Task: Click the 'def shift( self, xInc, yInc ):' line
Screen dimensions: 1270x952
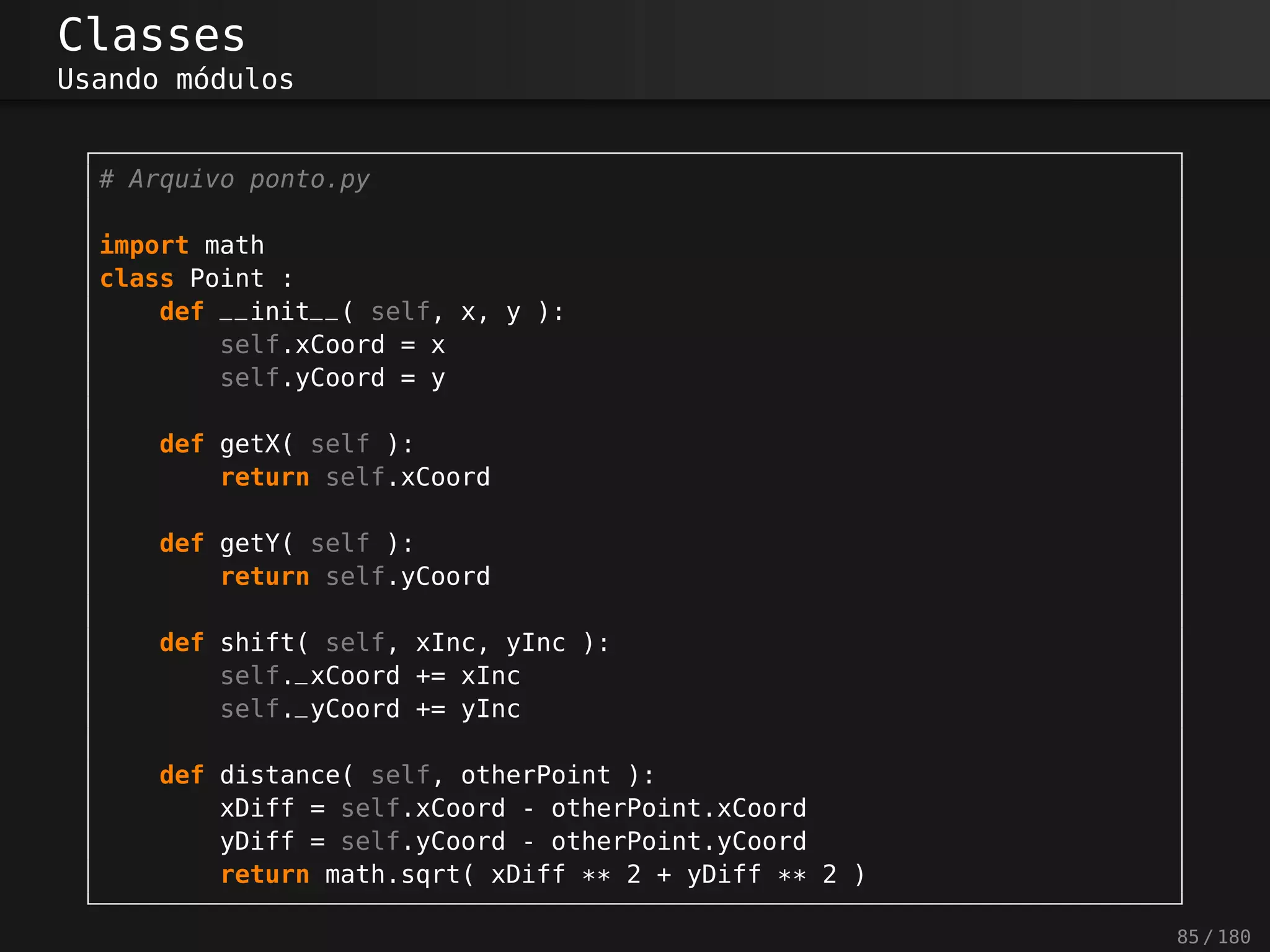Action: pos(384,643)
